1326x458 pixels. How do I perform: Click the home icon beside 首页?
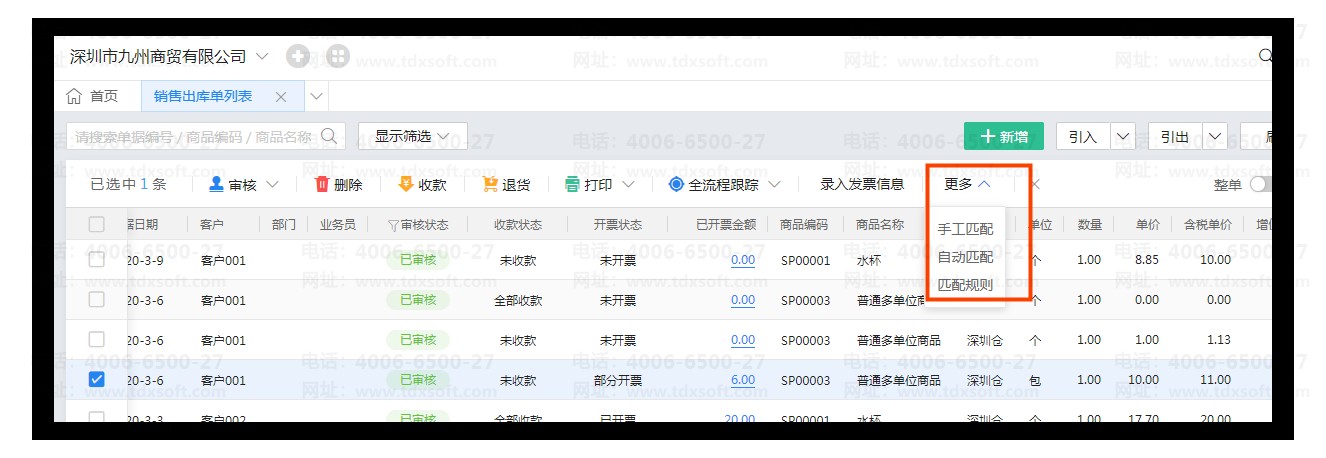pyautogui.click(x=73, y=97)
